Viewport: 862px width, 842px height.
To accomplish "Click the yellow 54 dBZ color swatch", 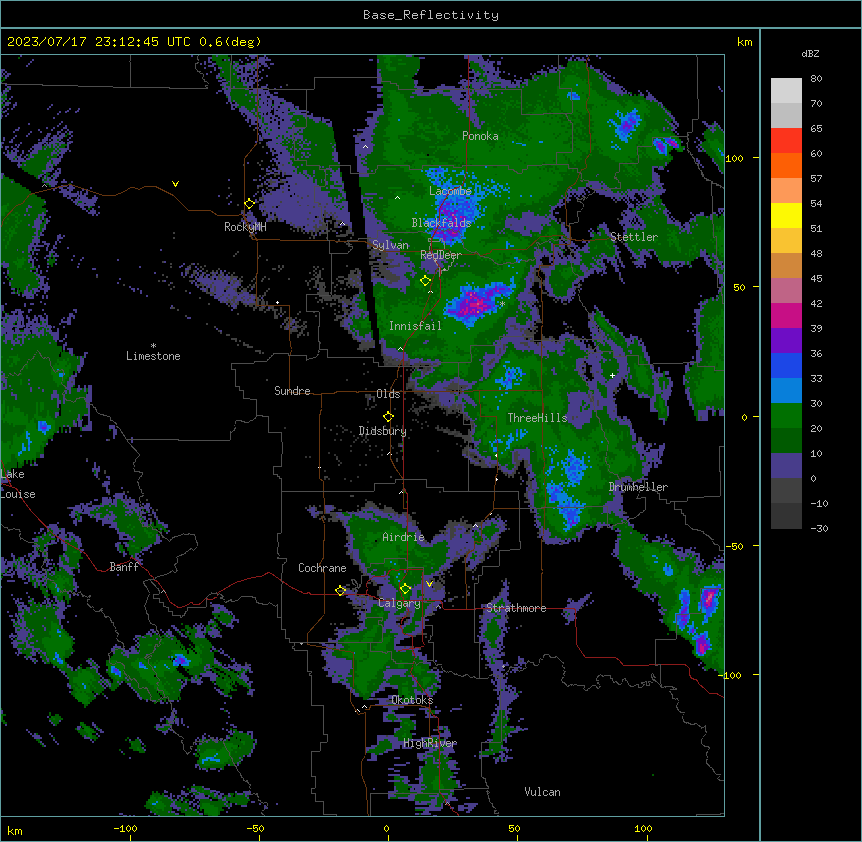I will (x=786, y=215).
